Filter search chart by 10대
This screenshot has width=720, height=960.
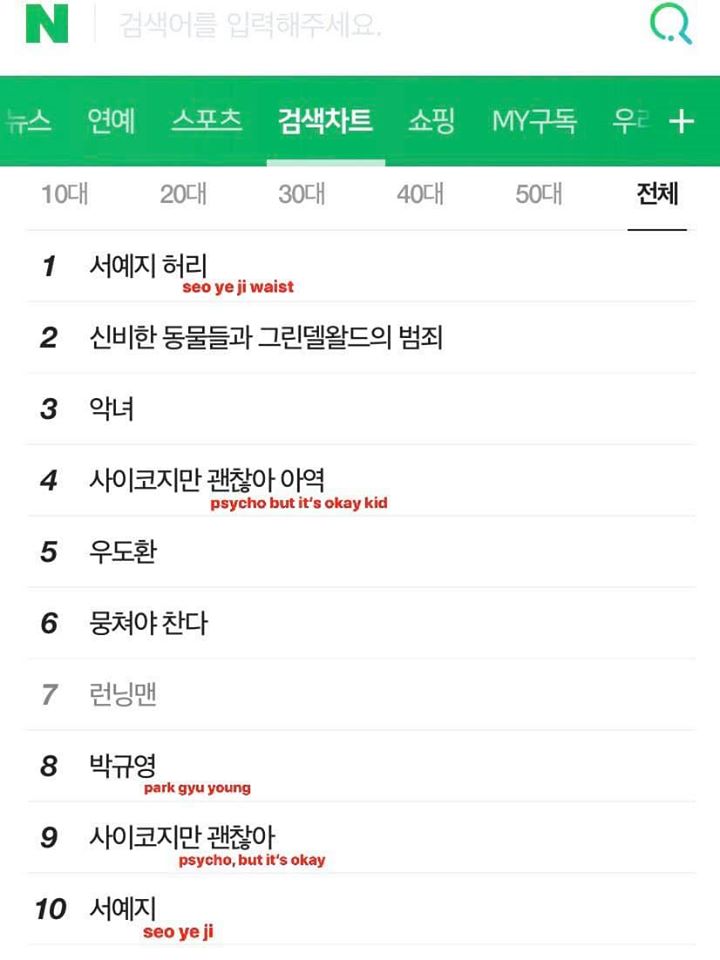coord(64,195)
